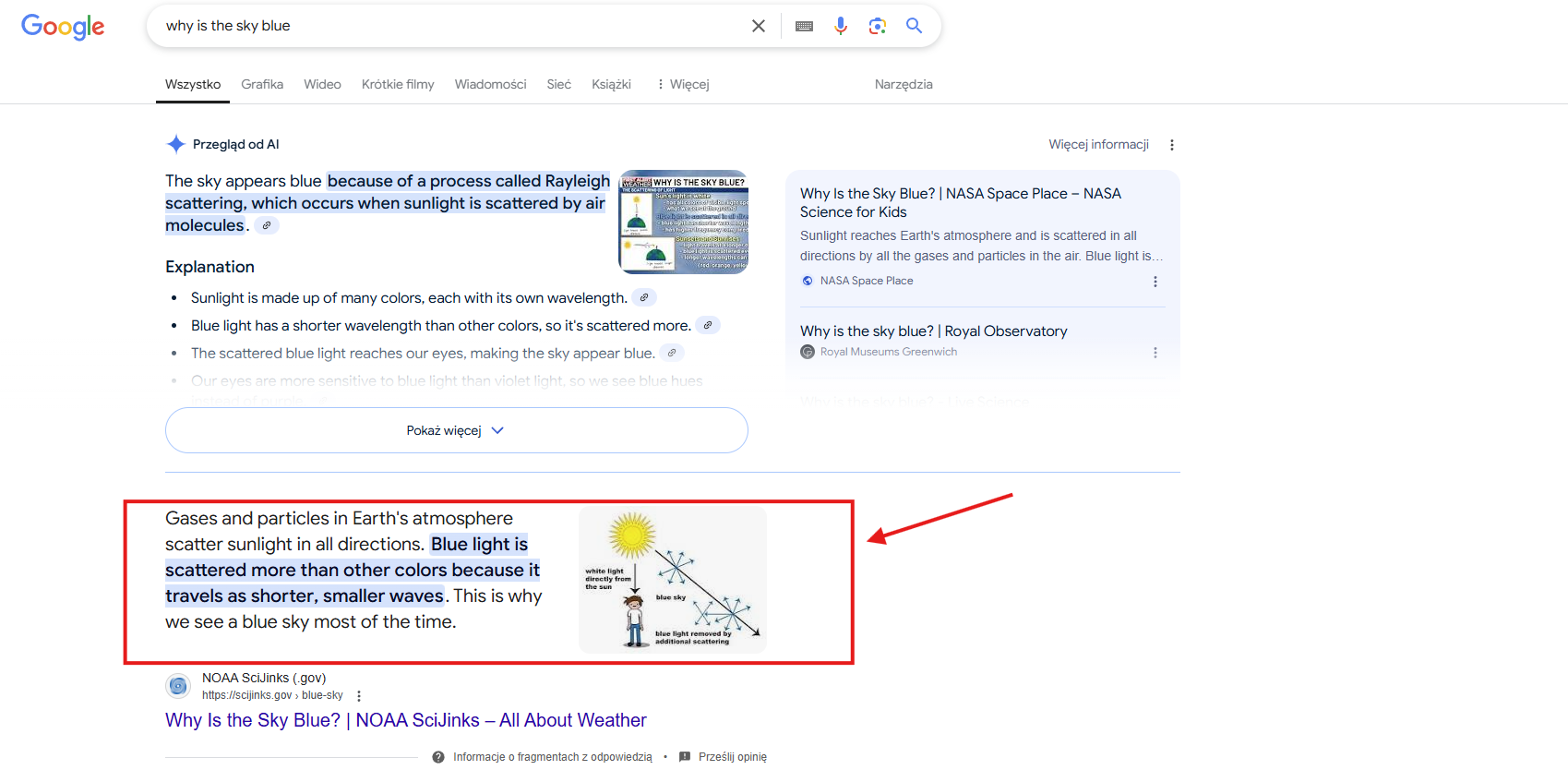The width and height of the screenshot is (1568, 782).
Task: Click the 'Explanation' heading text
Action: pyautogui.click(x=209, y=267)
